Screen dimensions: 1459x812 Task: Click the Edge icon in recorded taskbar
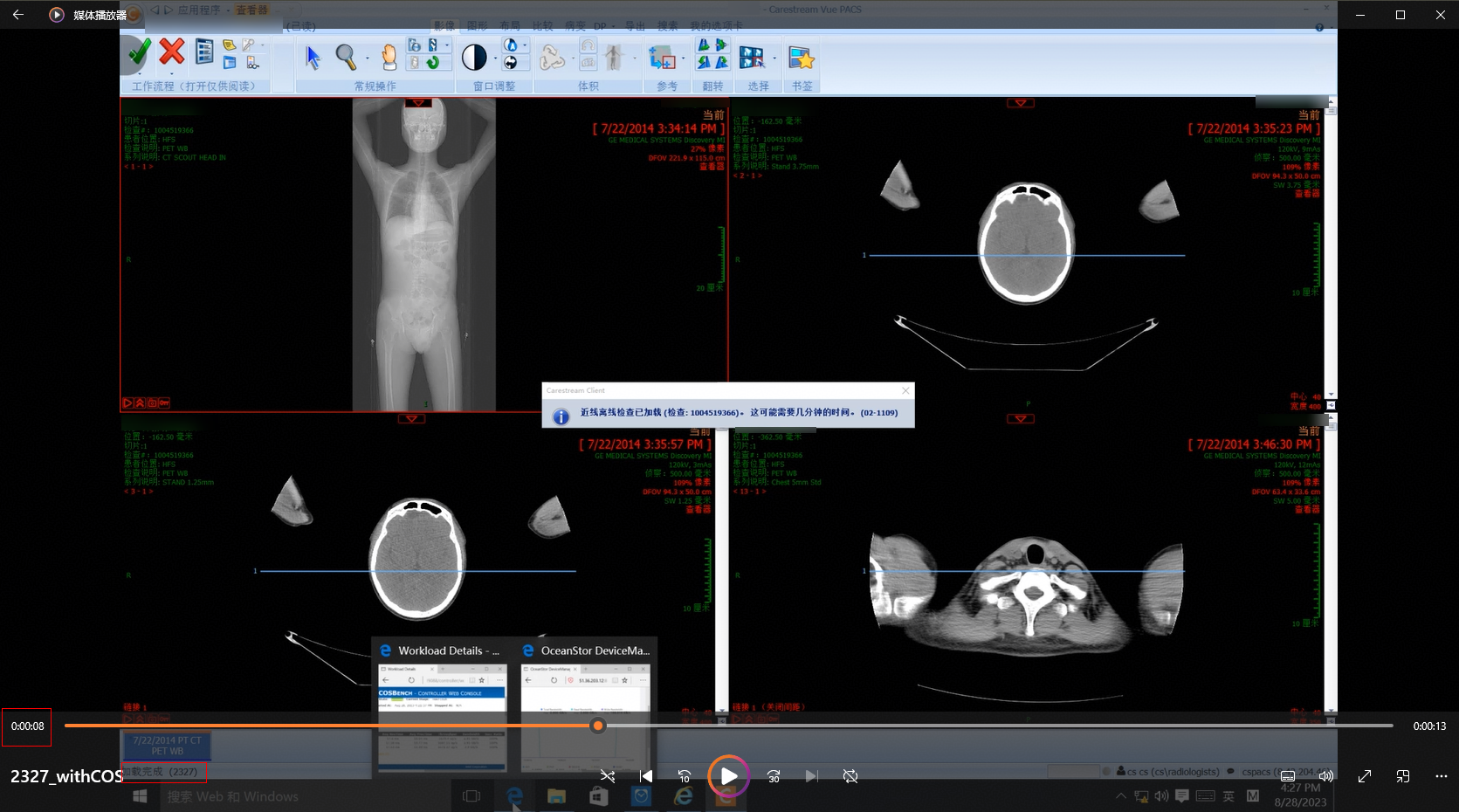(x=515, y=796)
